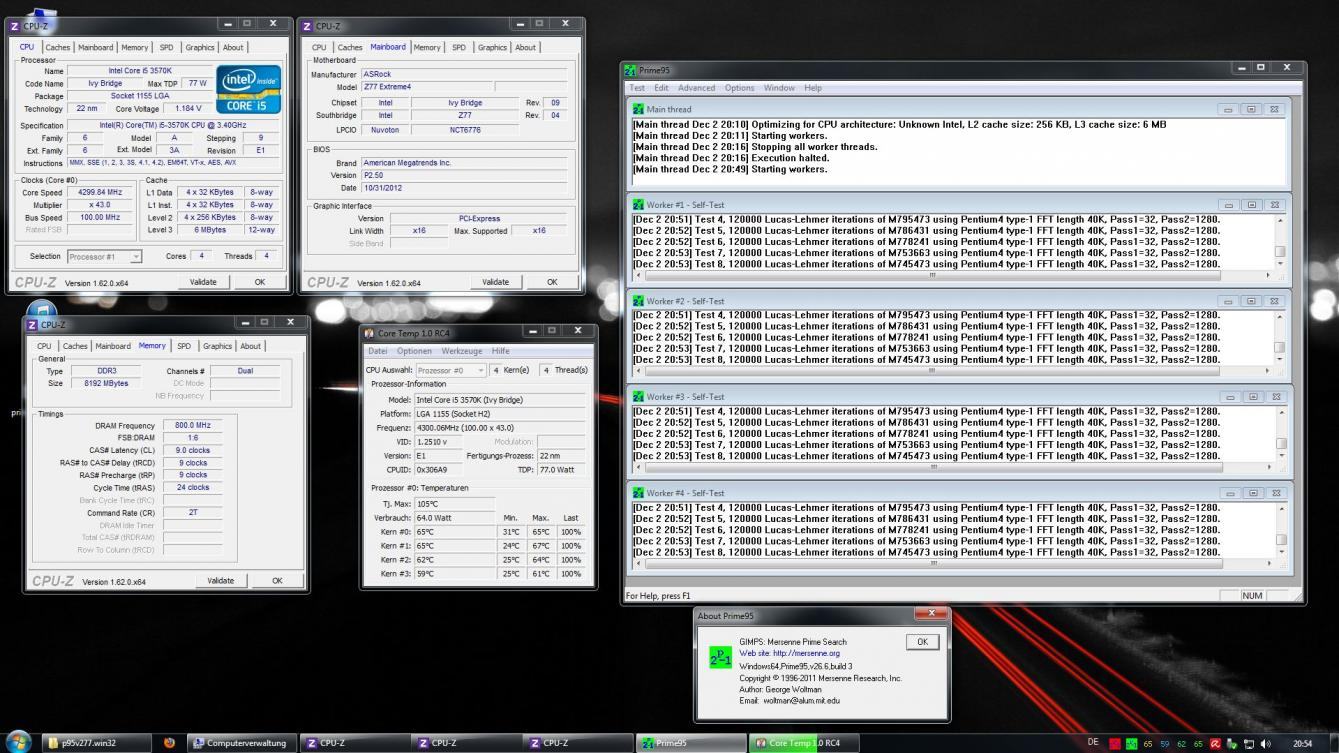Open the Hilfe menu in Core Temp
Image resolution: width=1339 pixels, height=753 pixels.
click(501, 351)
